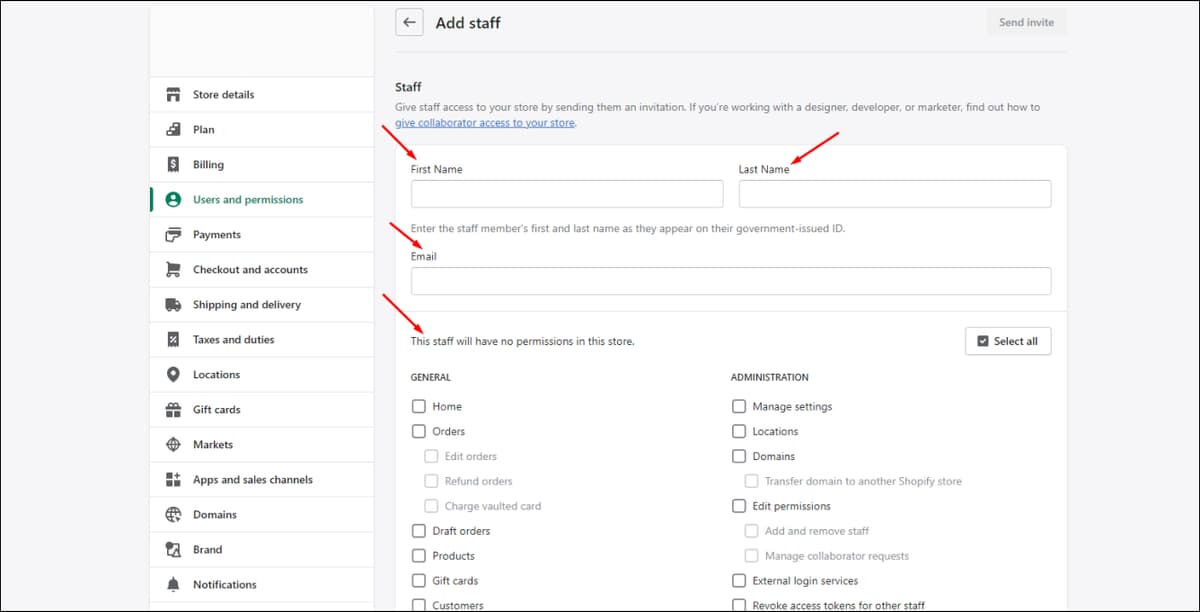Click the Plan icon in sidebar

click(x=173, y=130)
